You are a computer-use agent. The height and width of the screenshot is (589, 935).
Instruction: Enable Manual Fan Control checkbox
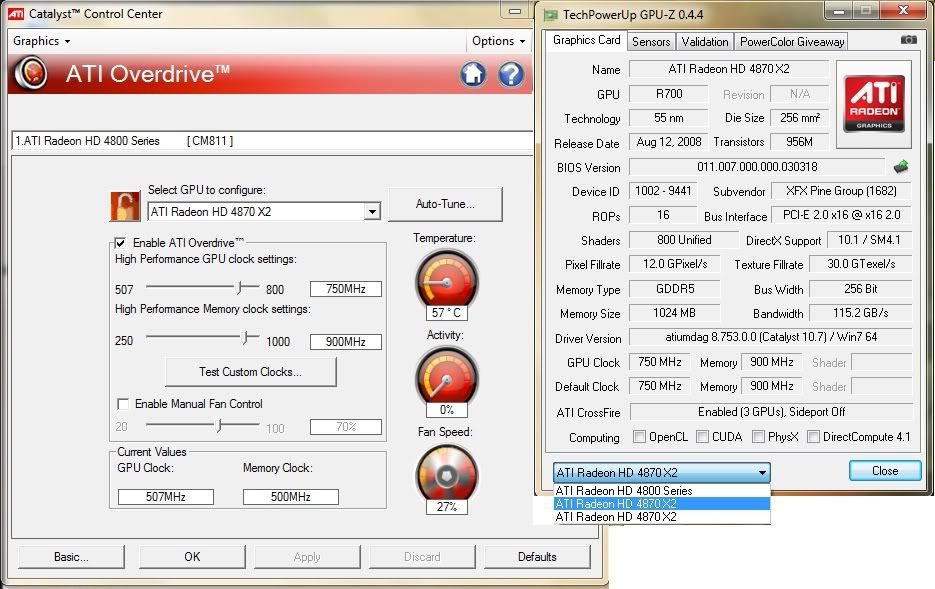(123, 404)
